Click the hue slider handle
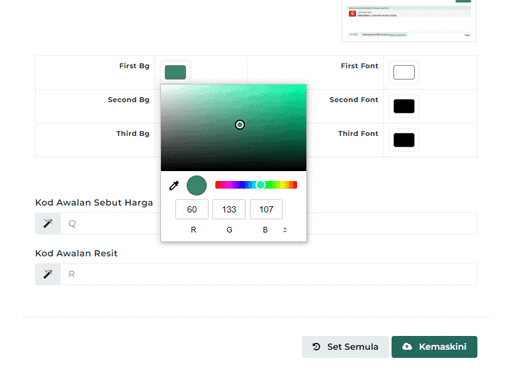This screenshot has height=380, width=510. [261, 185]
